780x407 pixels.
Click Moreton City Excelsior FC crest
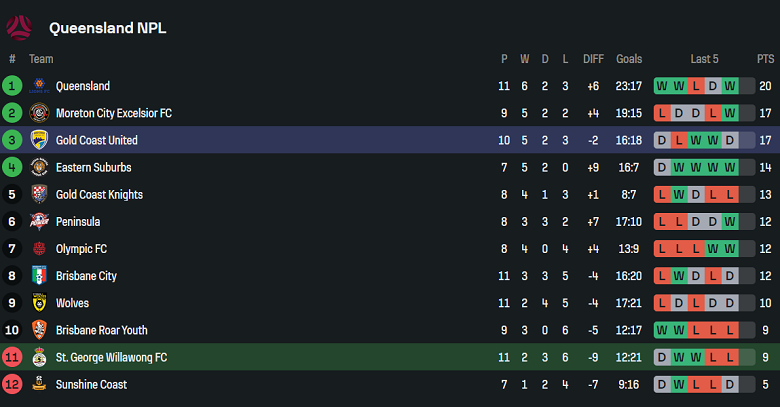[x=39, y=113]
